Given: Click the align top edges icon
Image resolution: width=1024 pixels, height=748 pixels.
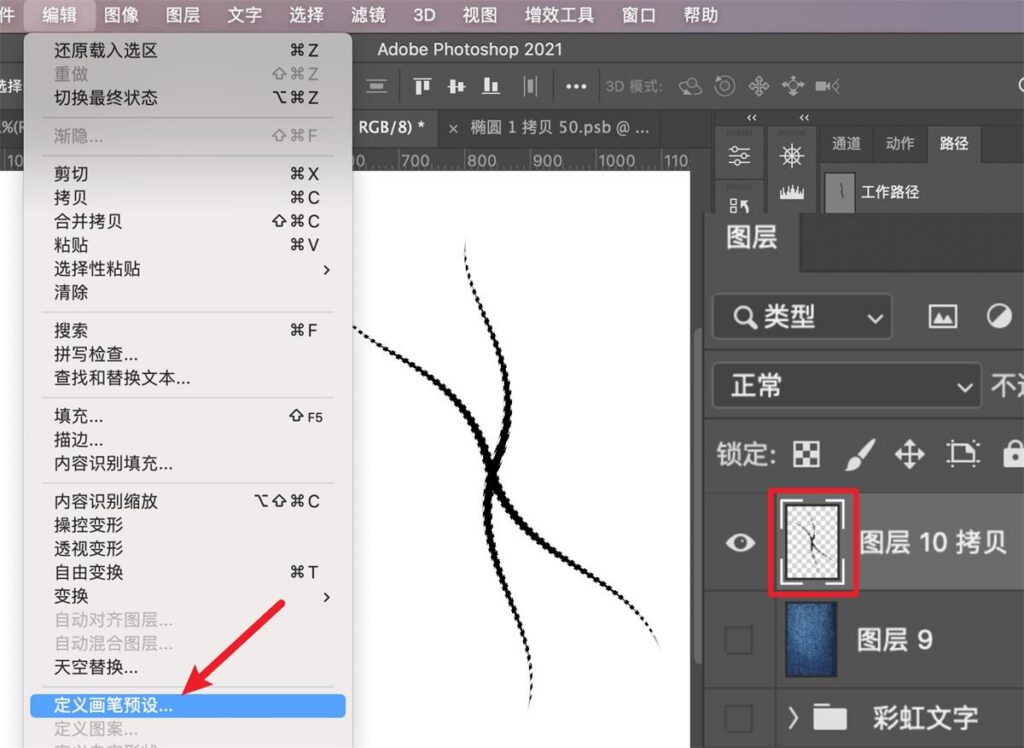Looking at the screenshot, I should click(x=423, y=86).
